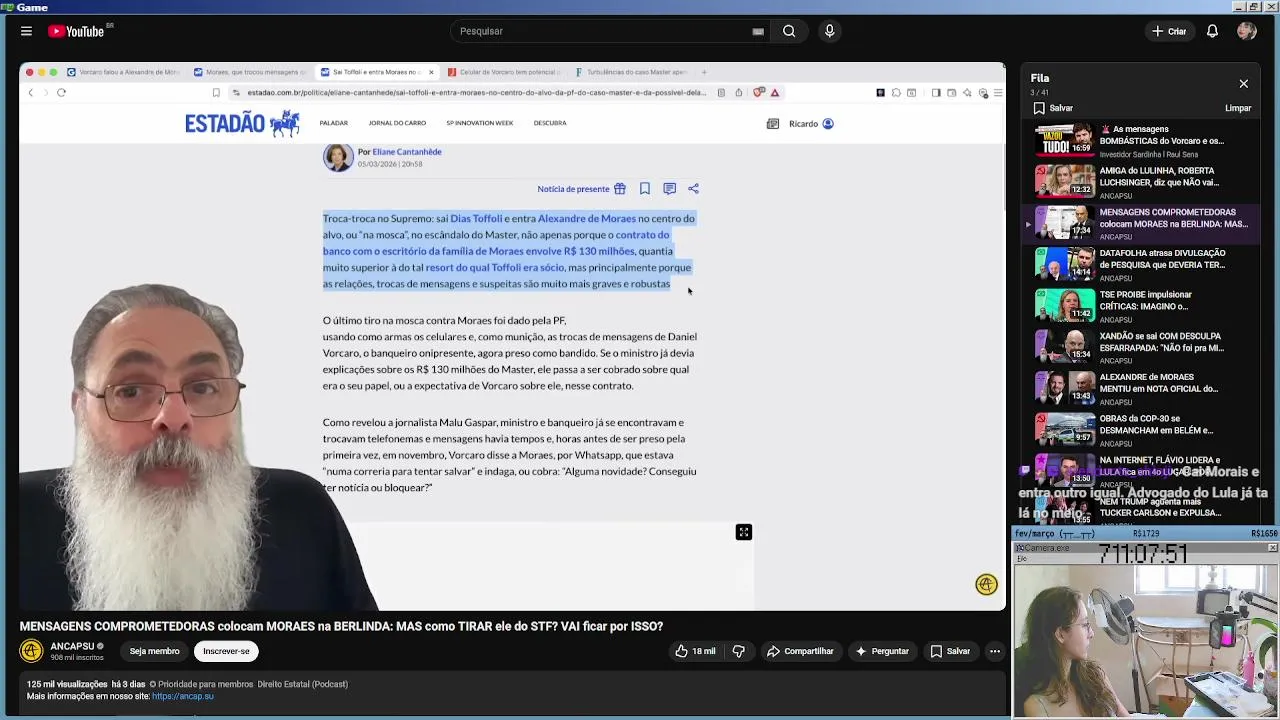This screenshot has height=720, width=1280.
Task: Click the '908 mil inscritos' subscriber count
Action: pos(77,658)
